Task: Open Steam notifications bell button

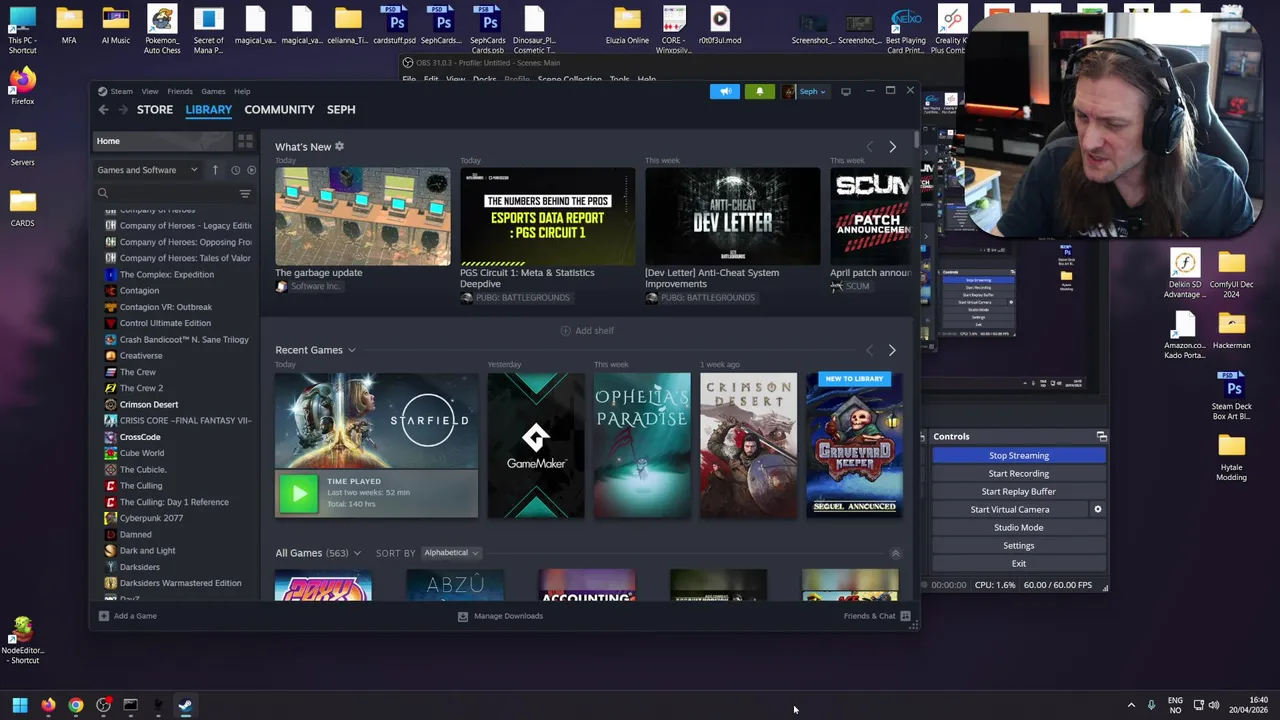Action: [x=759, y=91]
